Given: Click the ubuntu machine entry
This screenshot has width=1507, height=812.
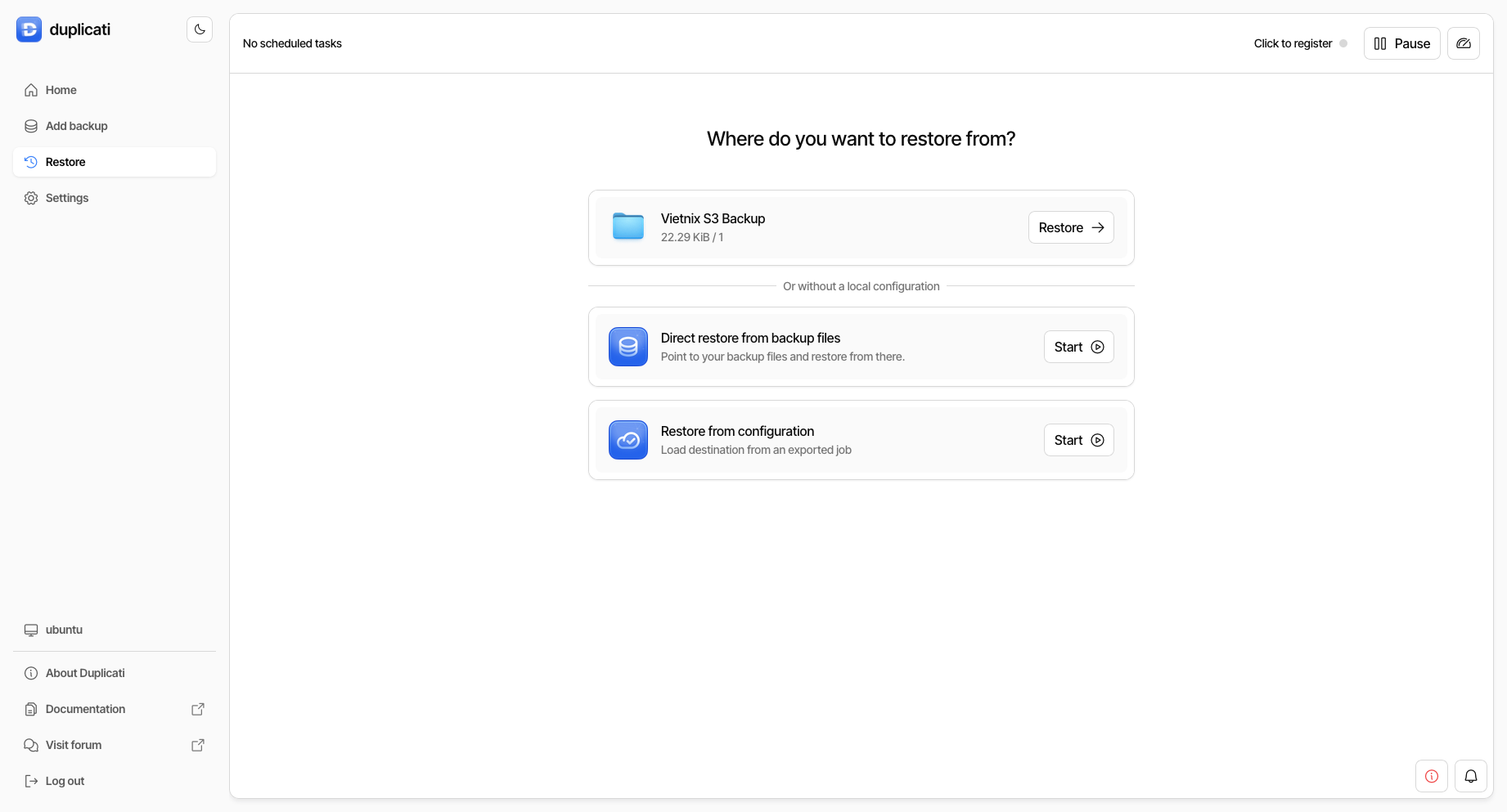Looking at the screenshot, I should (x=63, y=630).
